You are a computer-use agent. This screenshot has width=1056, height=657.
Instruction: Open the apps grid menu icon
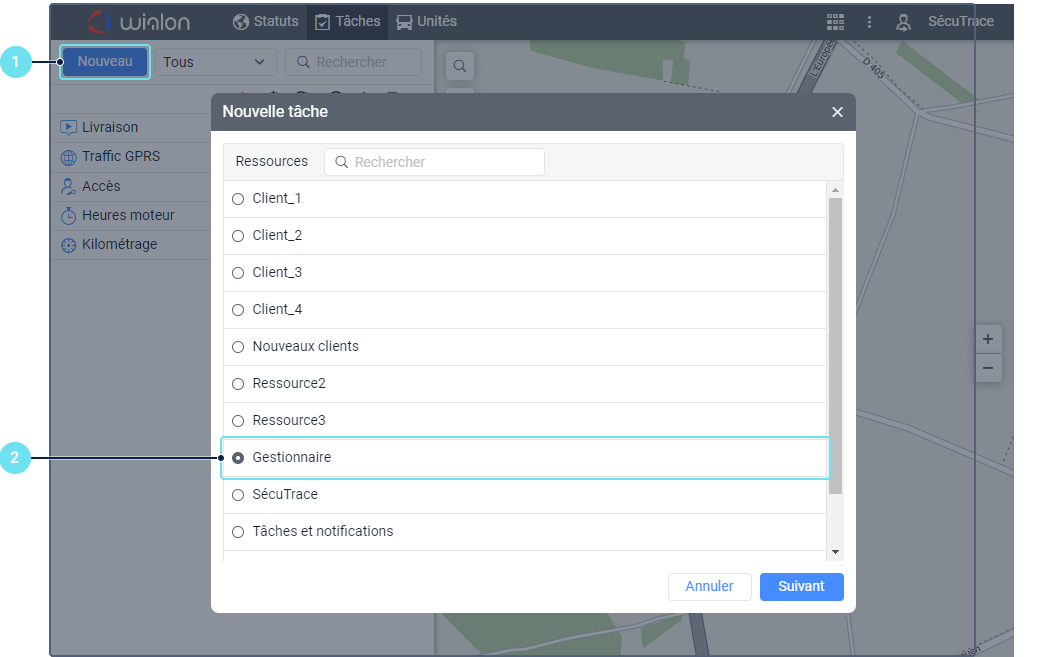(835, 22)
